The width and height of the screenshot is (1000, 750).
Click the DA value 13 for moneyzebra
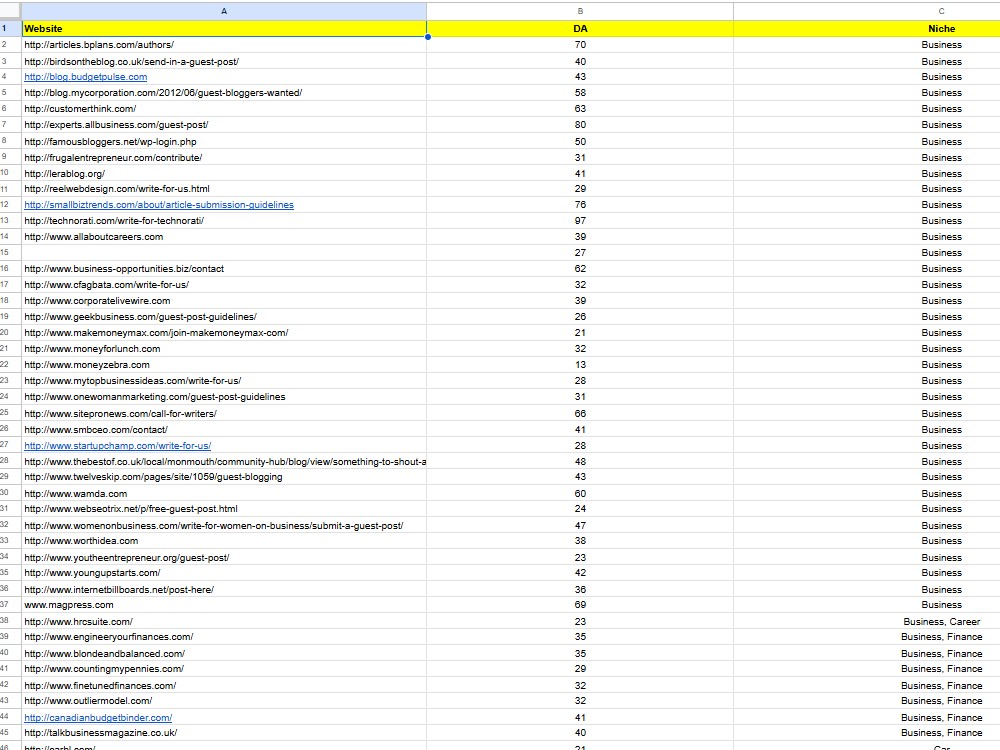(580, 365)
